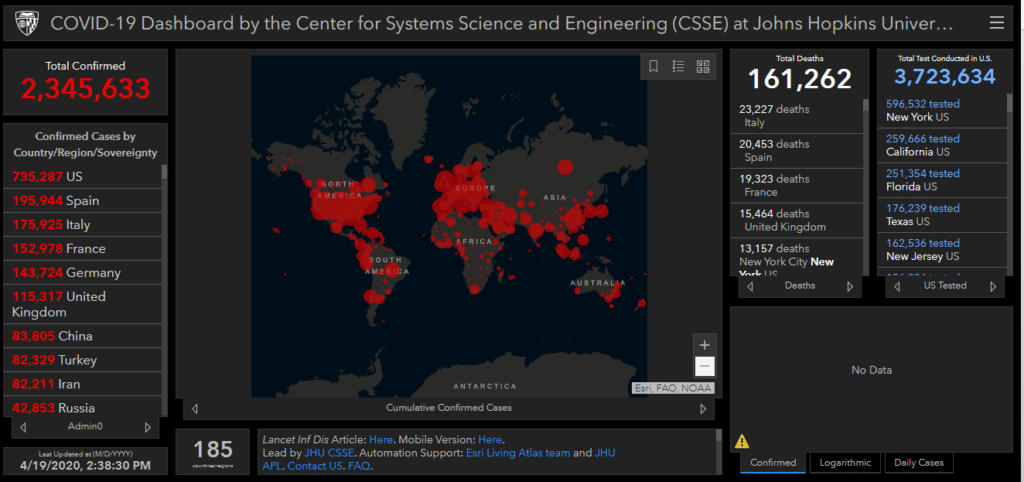The image size is (1024, 482).
Task: Go to next view right of Admin0
Action: [148, 427]
